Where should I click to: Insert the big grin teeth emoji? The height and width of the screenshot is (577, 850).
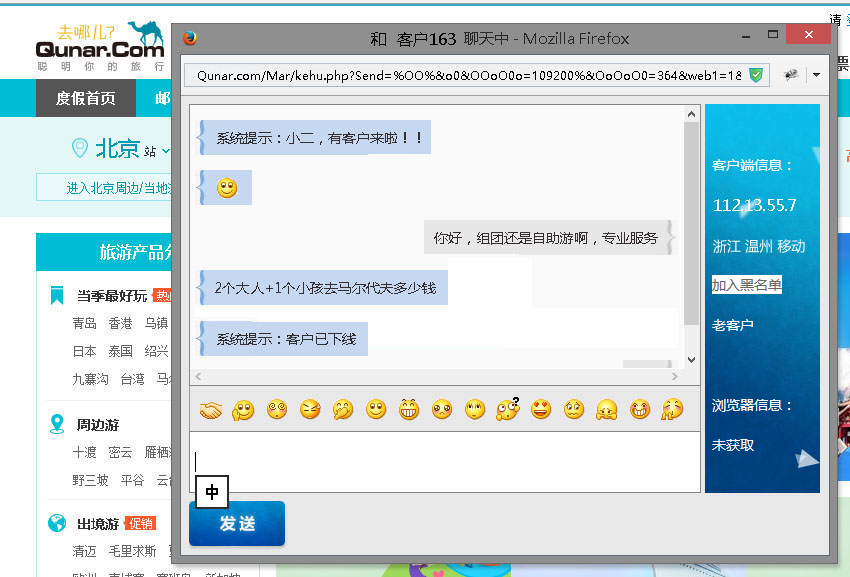[x=408, y=409]
